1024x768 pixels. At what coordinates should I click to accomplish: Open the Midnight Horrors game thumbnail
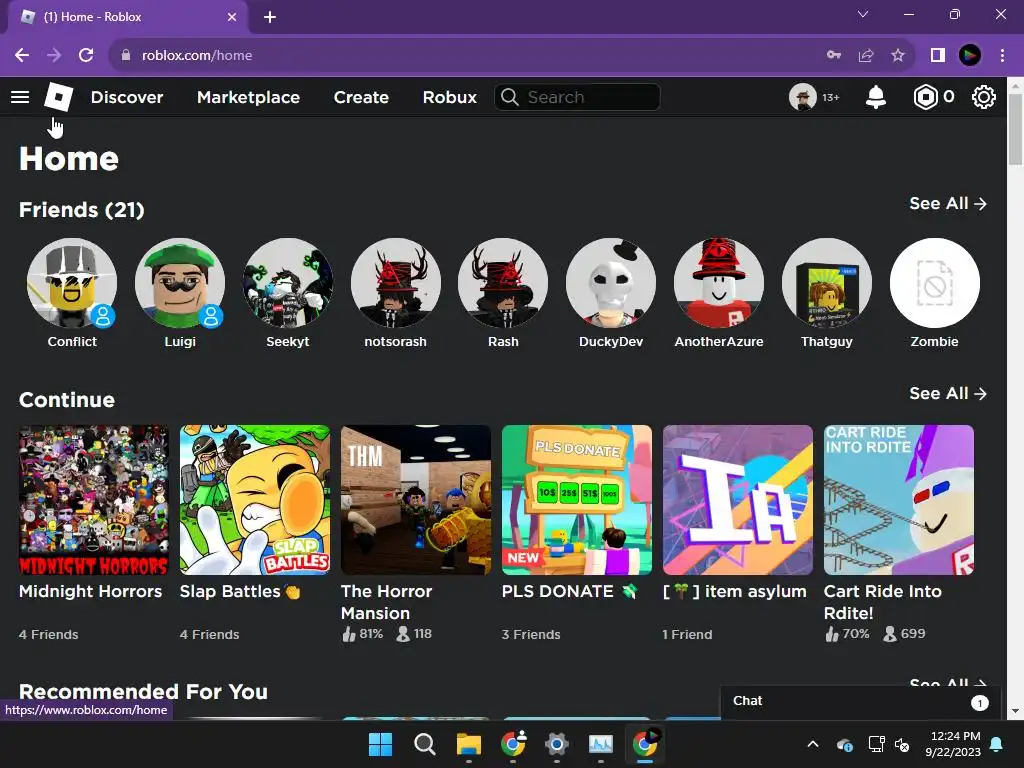point(93,500)
